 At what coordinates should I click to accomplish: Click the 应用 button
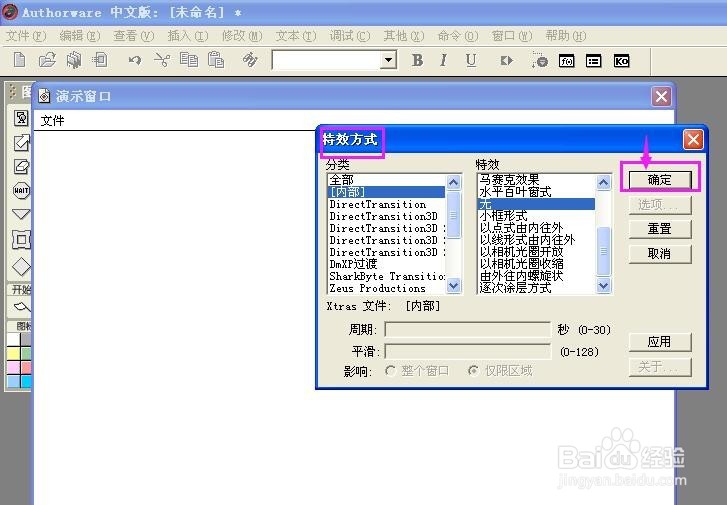tap(660, 342)
